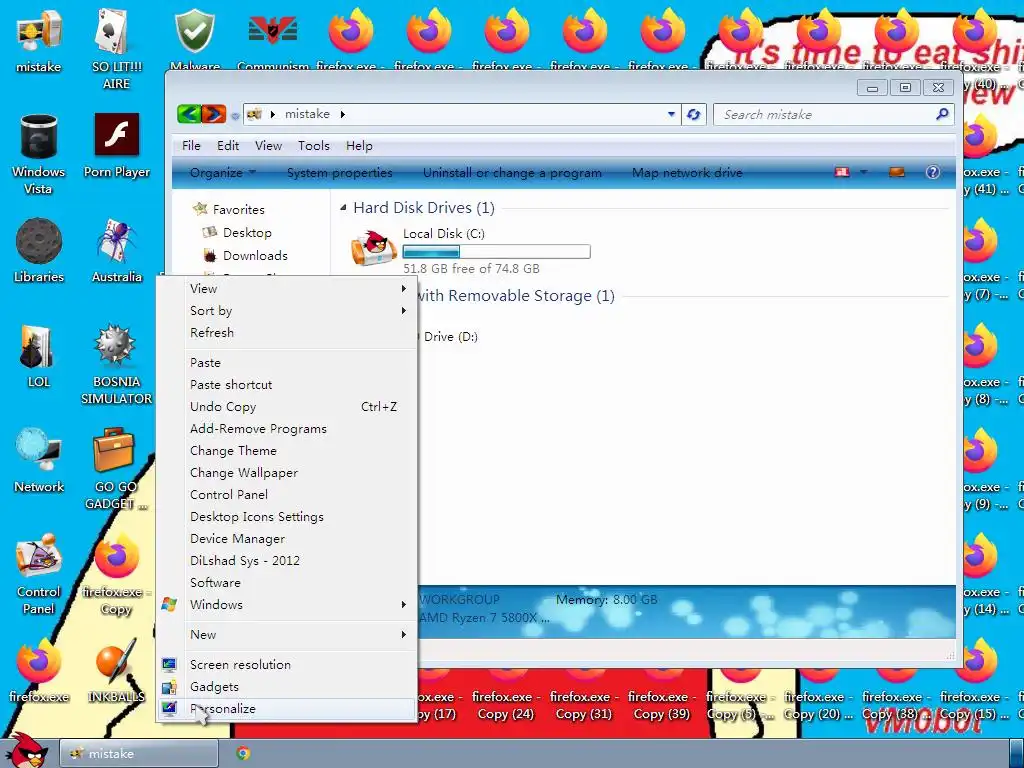This screenshot has width=1024, height=768.
Task: Click the Search mistake field
Action: click(x=824, y=114)
